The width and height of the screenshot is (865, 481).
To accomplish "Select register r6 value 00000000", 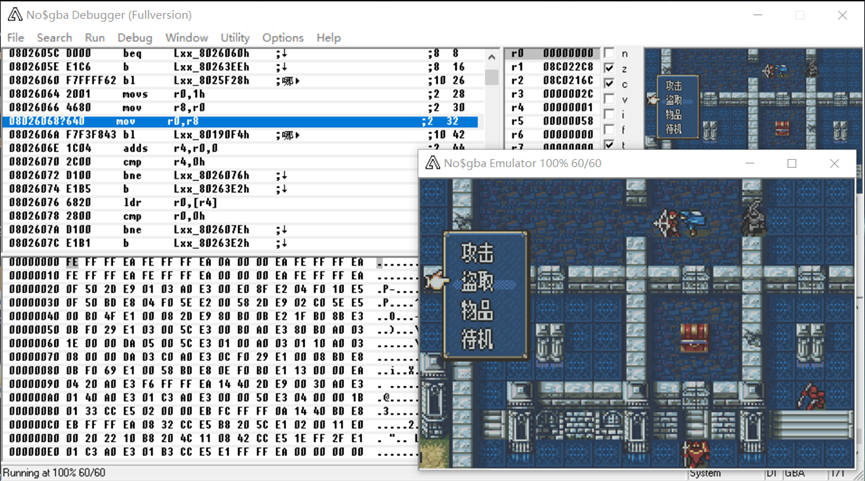I will (568, 135).
